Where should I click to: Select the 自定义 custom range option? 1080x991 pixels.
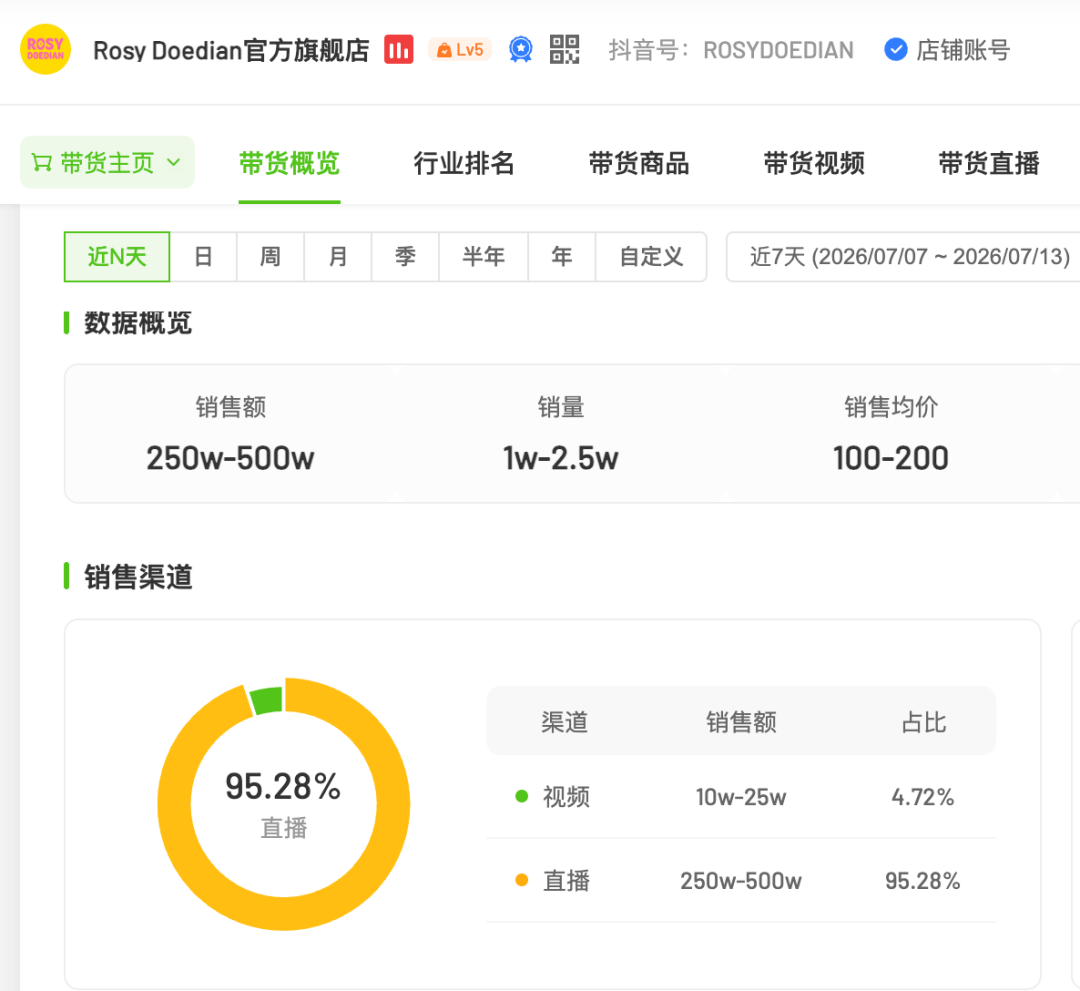[x=651, y=257]
